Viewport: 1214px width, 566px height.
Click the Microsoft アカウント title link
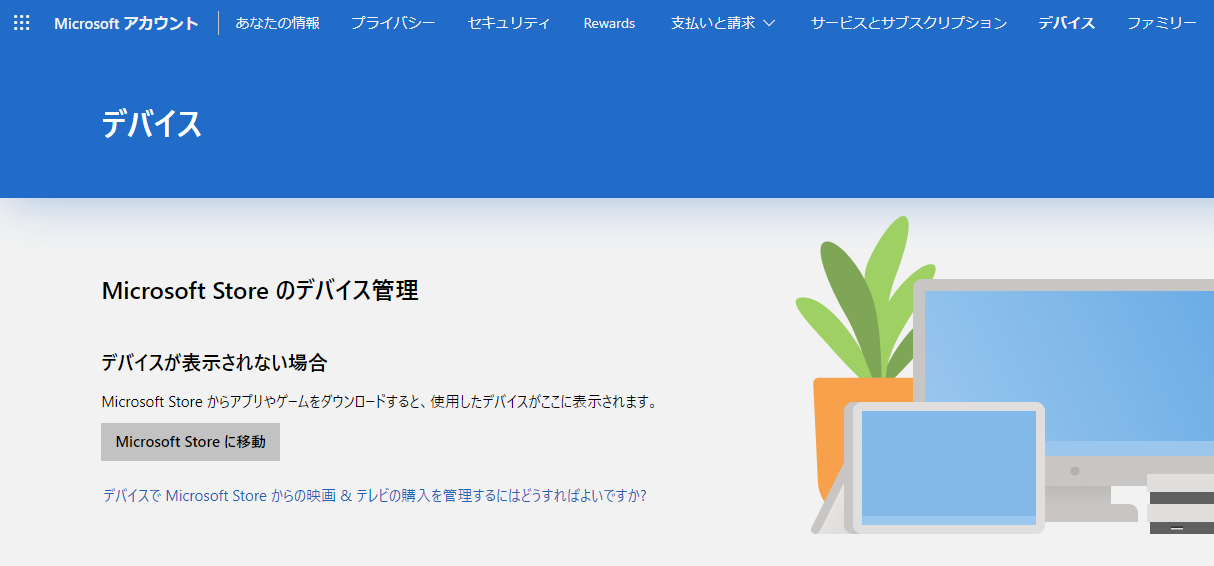click(x=126, y=23)
